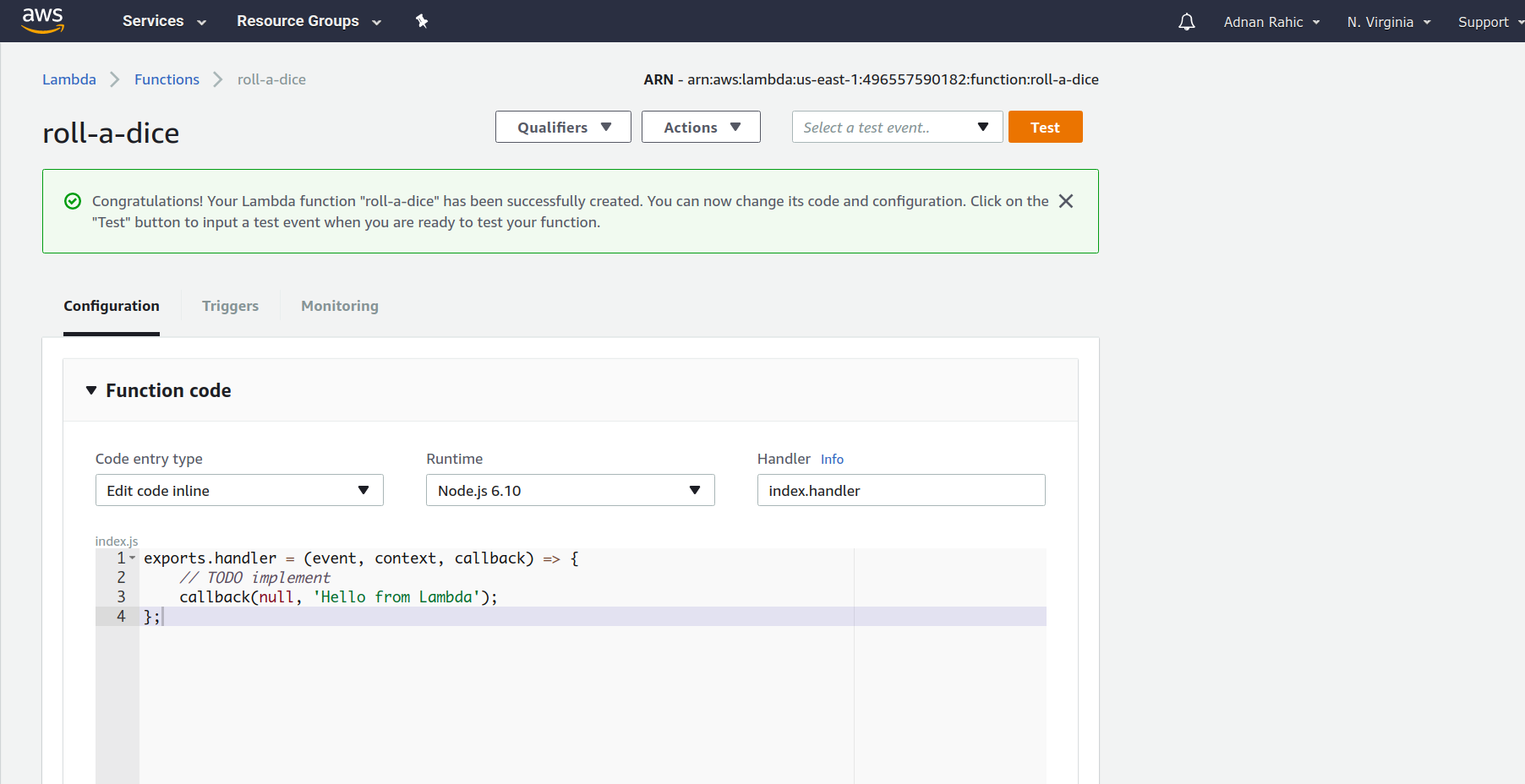The height and width of the screenshot is (784, 1525).
Task: Click the orange Test button
Action: (1045, 127)
